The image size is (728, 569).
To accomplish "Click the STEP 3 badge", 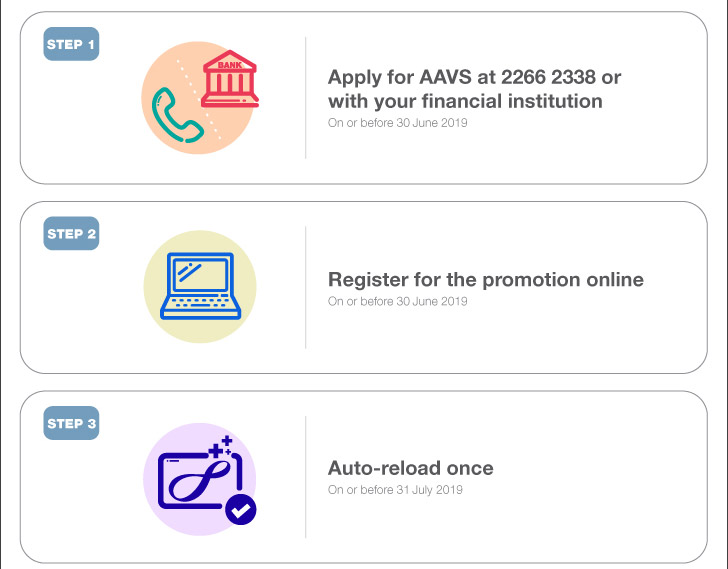I will click(x=71, y=423).
